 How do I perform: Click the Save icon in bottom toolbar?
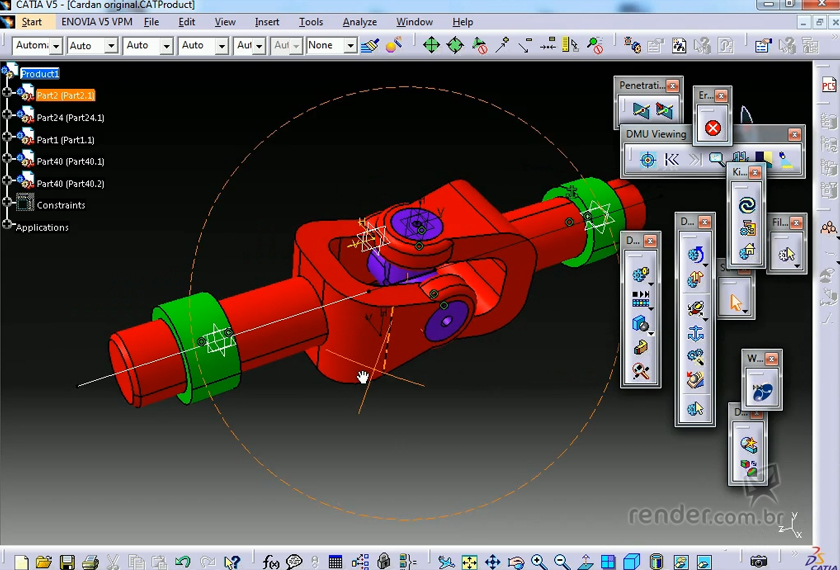[67, 563]
